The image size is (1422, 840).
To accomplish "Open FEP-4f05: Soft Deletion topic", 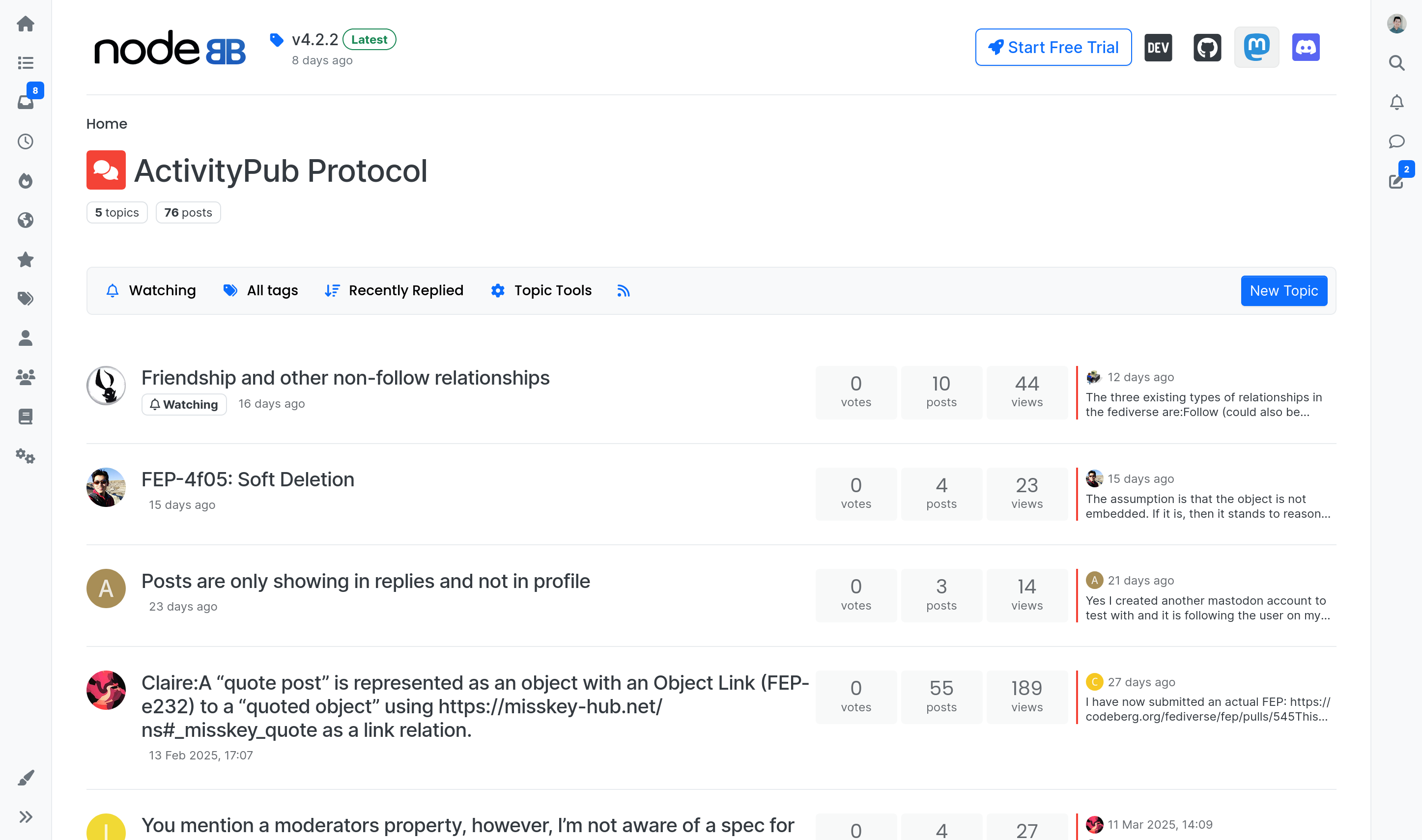I will [x=247, y=479].
